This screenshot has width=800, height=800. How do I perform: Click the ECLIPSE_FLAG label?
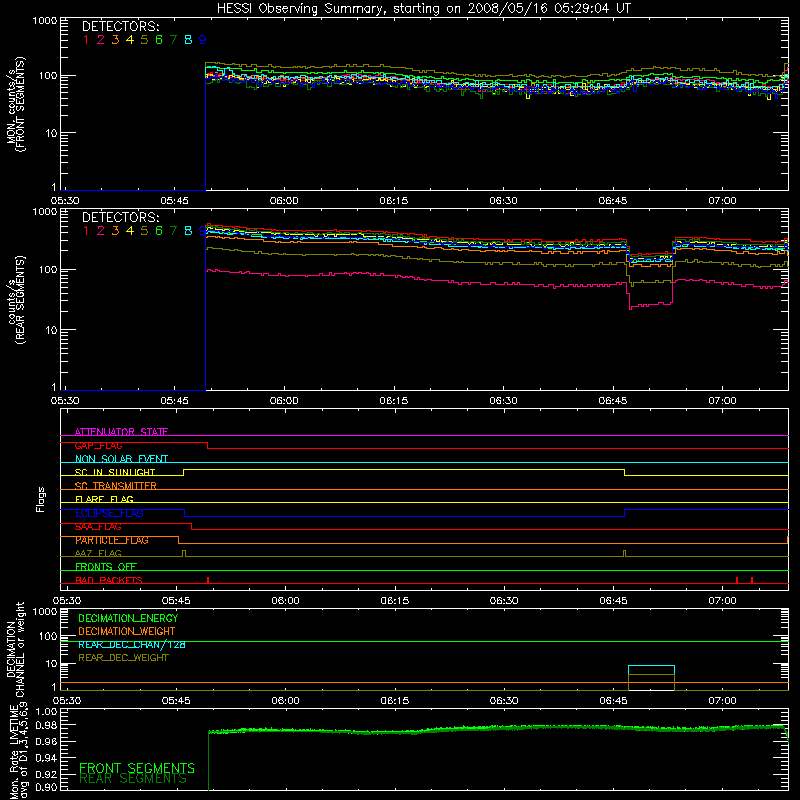pos(109,513)
